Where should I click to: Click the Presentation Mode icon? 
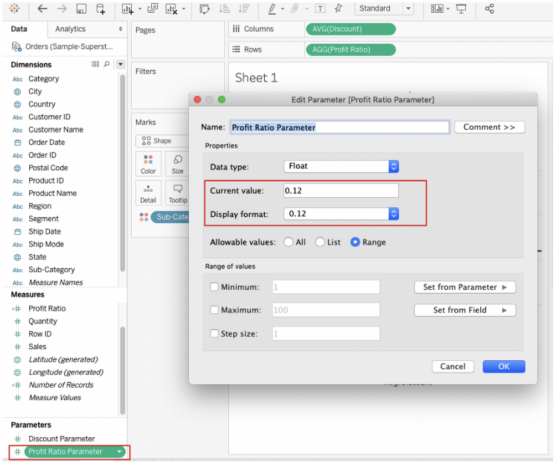point(461,9)
